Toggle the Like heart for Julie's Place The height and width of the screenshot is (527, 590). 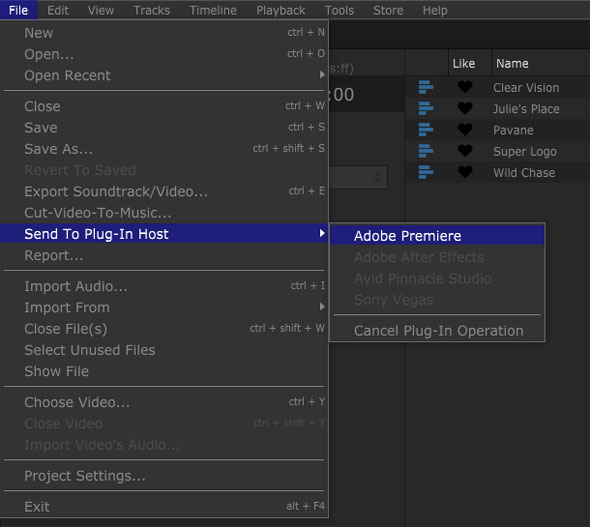(x=465, y=108)
